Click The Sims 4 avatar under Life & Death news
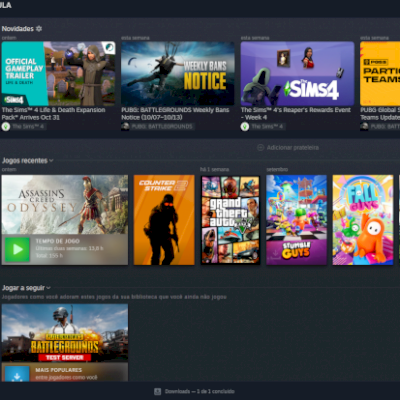400x400 pixels. (x=5, y=127)
